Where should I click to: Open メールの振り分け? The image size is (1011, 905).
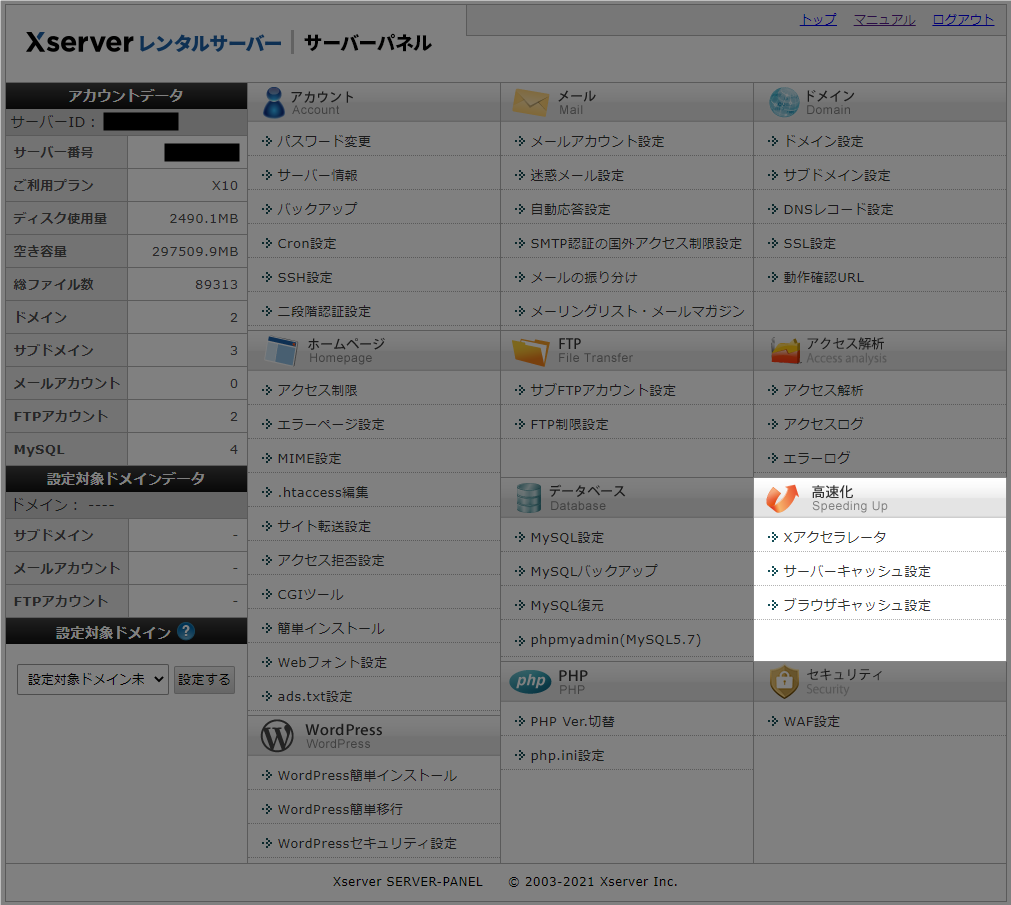point(584,278)
